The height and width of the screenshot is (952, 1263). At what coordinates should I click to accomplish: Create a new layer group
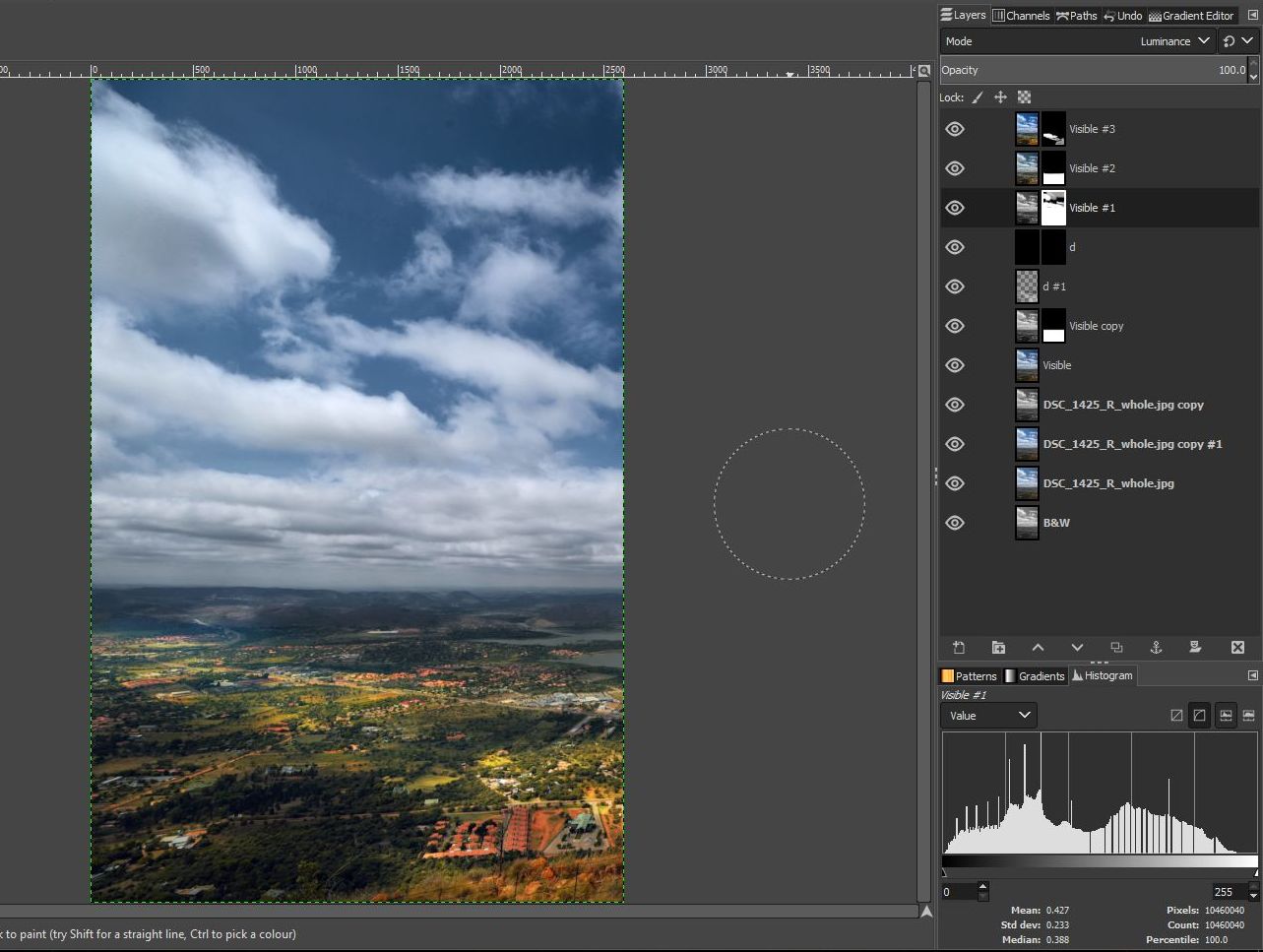(x=998, y=647)
